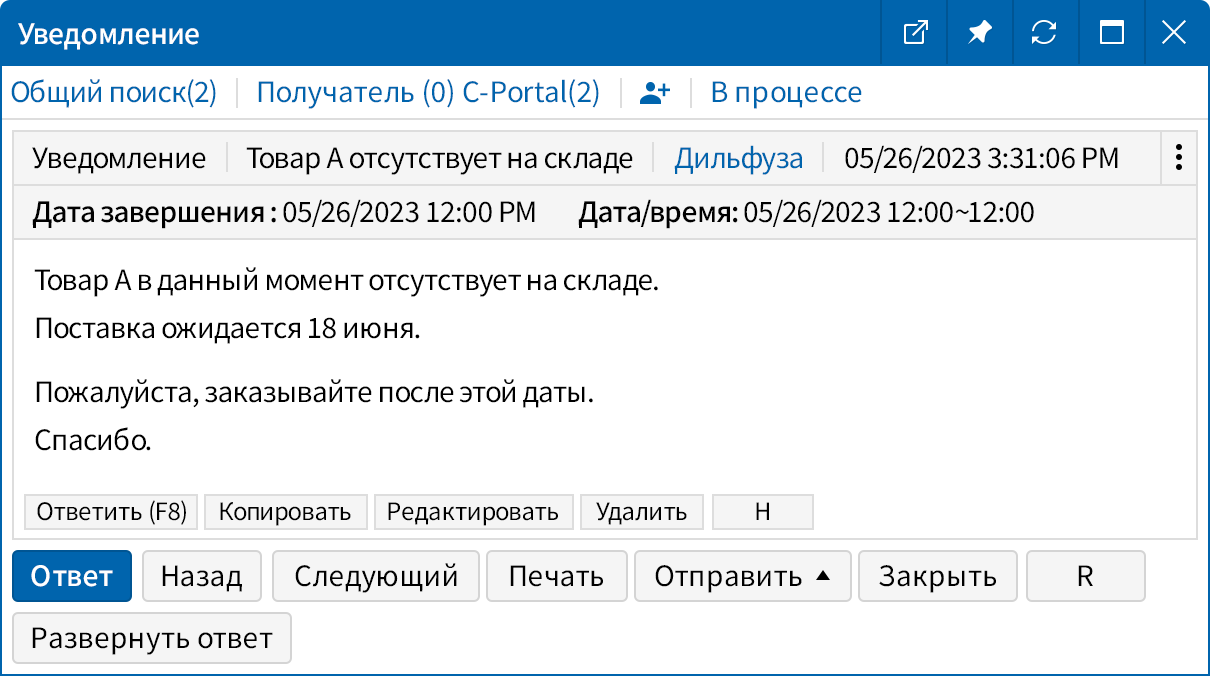Pin the notification window

pos(979,33)
